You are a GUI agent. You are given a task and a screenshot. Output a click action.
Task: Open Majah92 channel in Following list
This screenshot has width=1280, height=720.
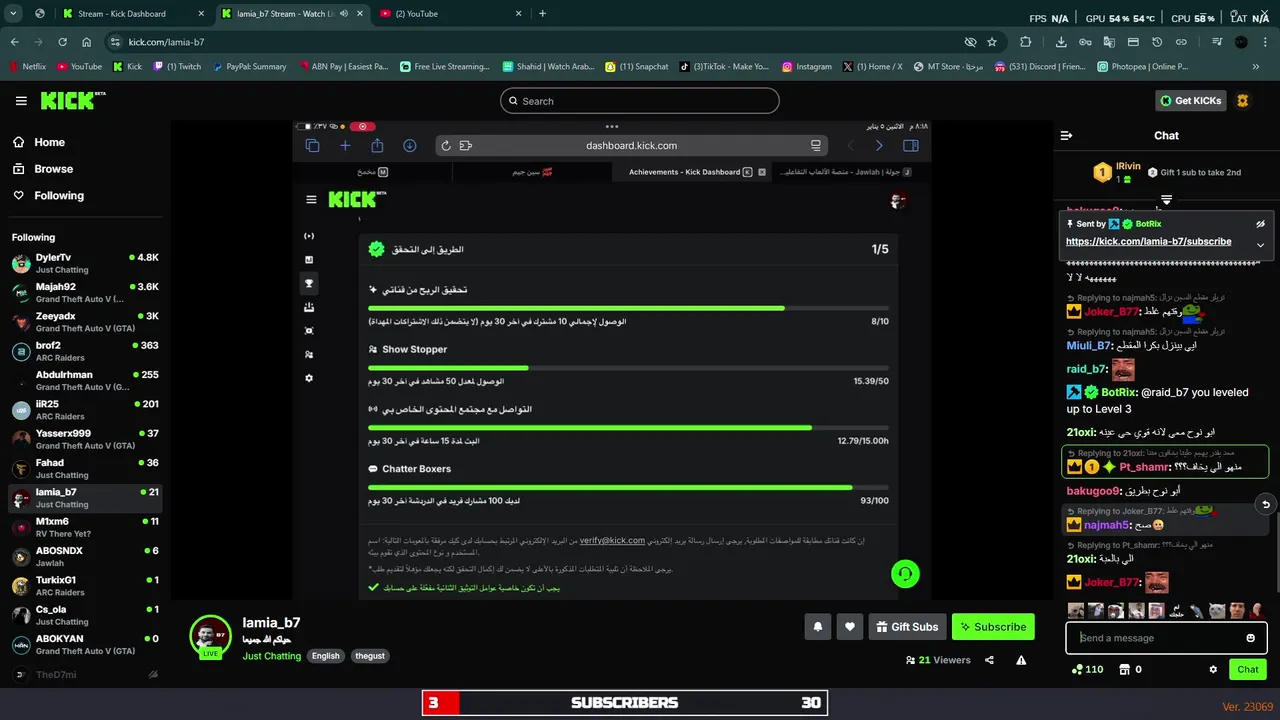[x=85, y=292]
